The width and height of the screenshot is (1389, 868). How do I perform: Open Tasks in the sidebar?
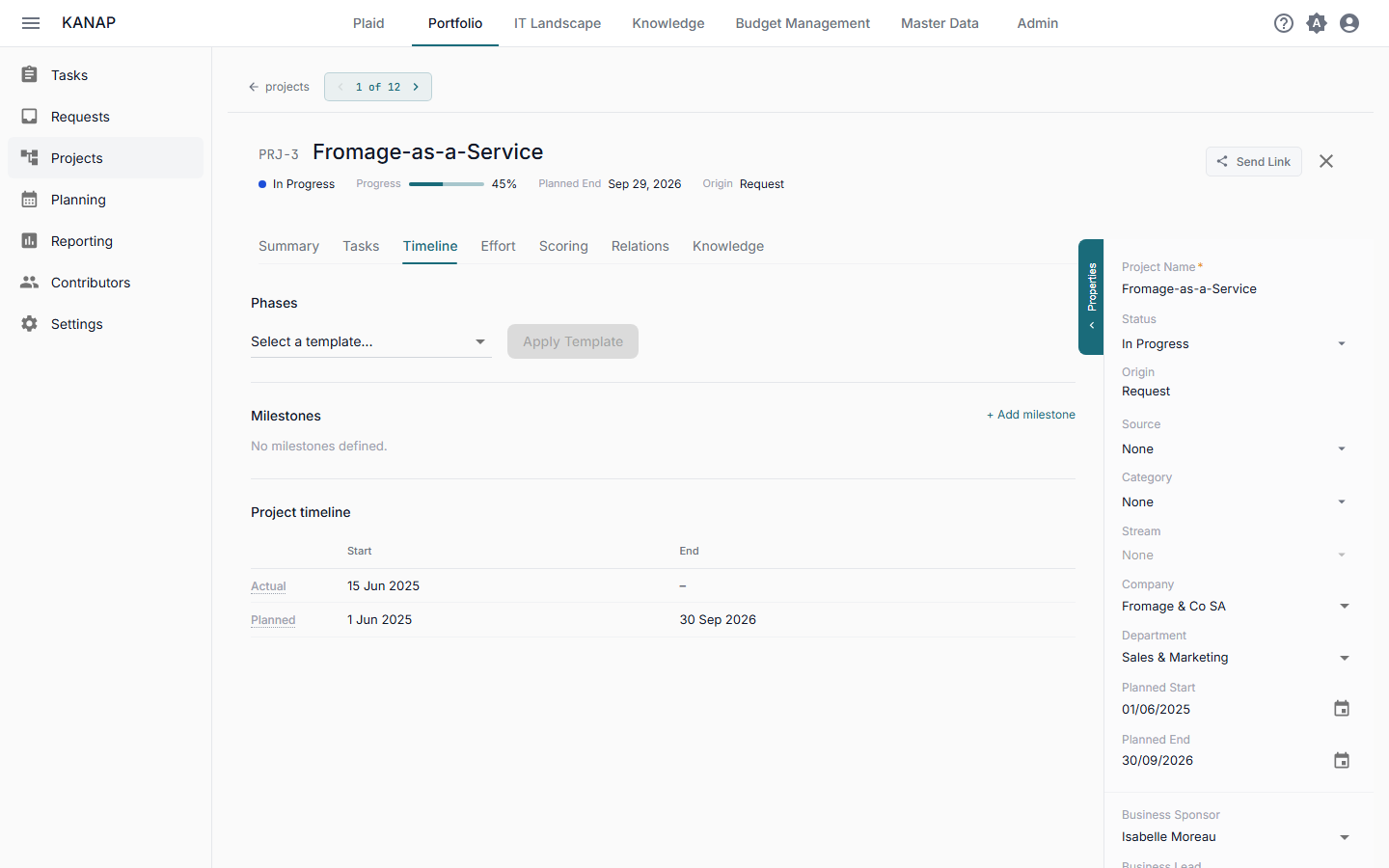click(106, 75)
